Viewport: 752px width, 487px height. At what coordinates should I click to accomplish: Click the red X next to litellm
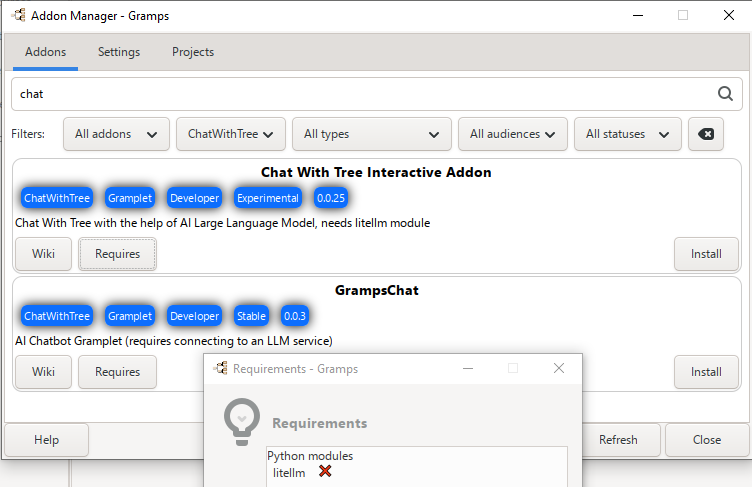coord(325,472)
